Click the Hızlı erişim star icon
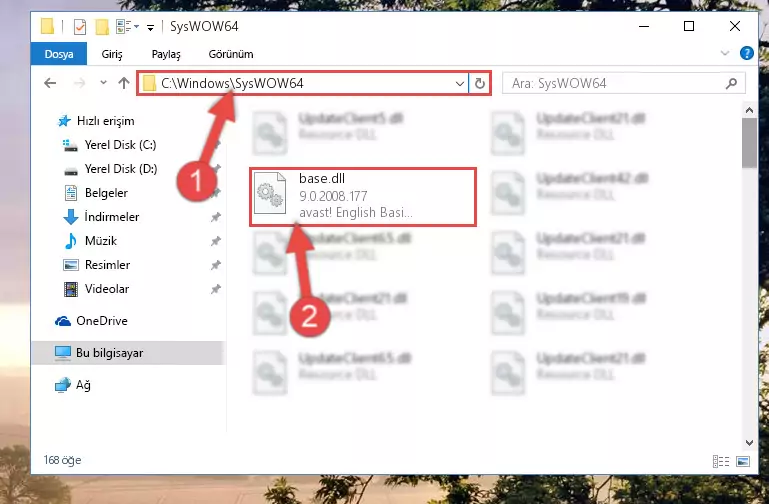Image resolution: width=769 pixels, height=504 pixels. pyautogui.click(x=64, y=121)
